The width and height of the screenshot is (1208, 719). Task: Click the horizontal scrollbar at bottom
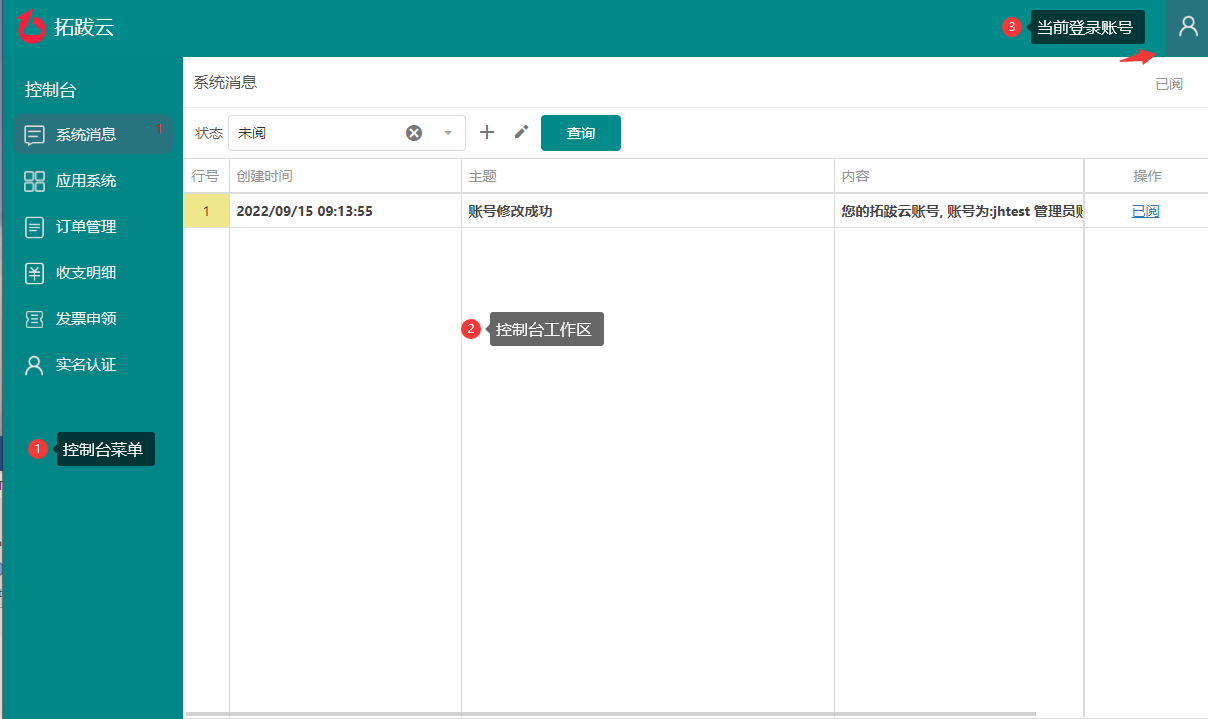click(610, 714)
